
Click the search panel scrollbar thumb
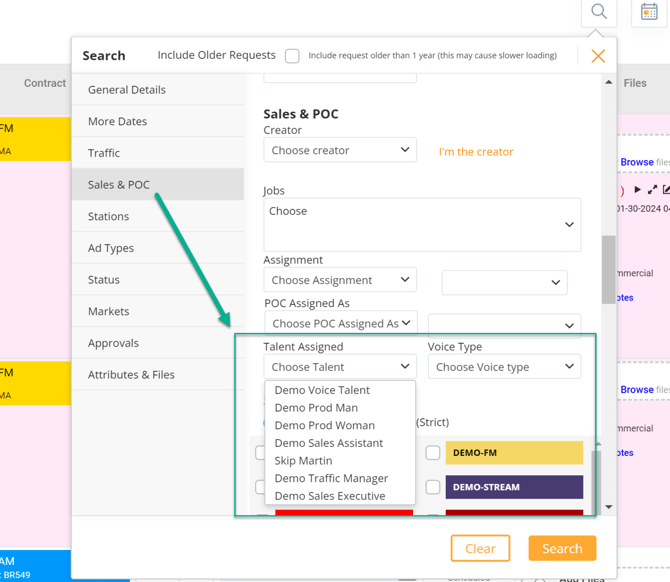pyautogui.click(x=608, y=270)
